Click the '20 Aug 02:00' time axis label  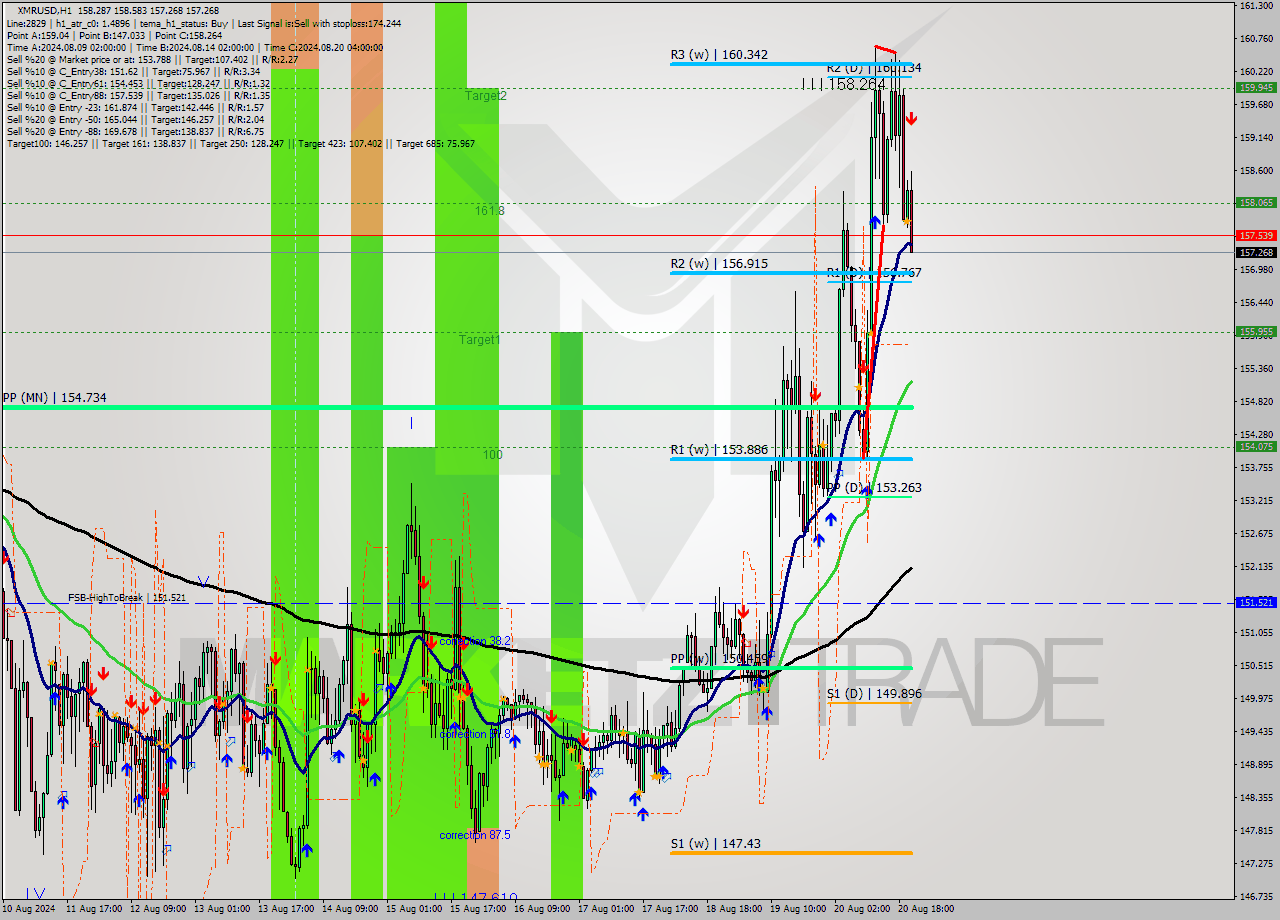pyautogui.click(x=862, y=909)
